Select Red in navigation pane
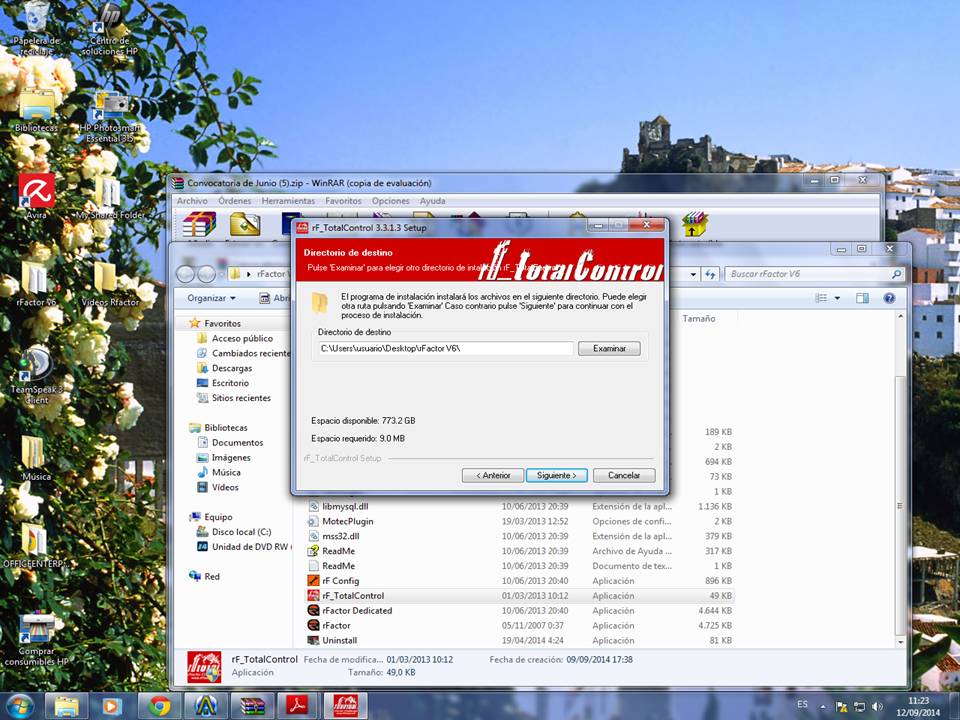This screenshot has width=960, height=720. tap(212, 576)
